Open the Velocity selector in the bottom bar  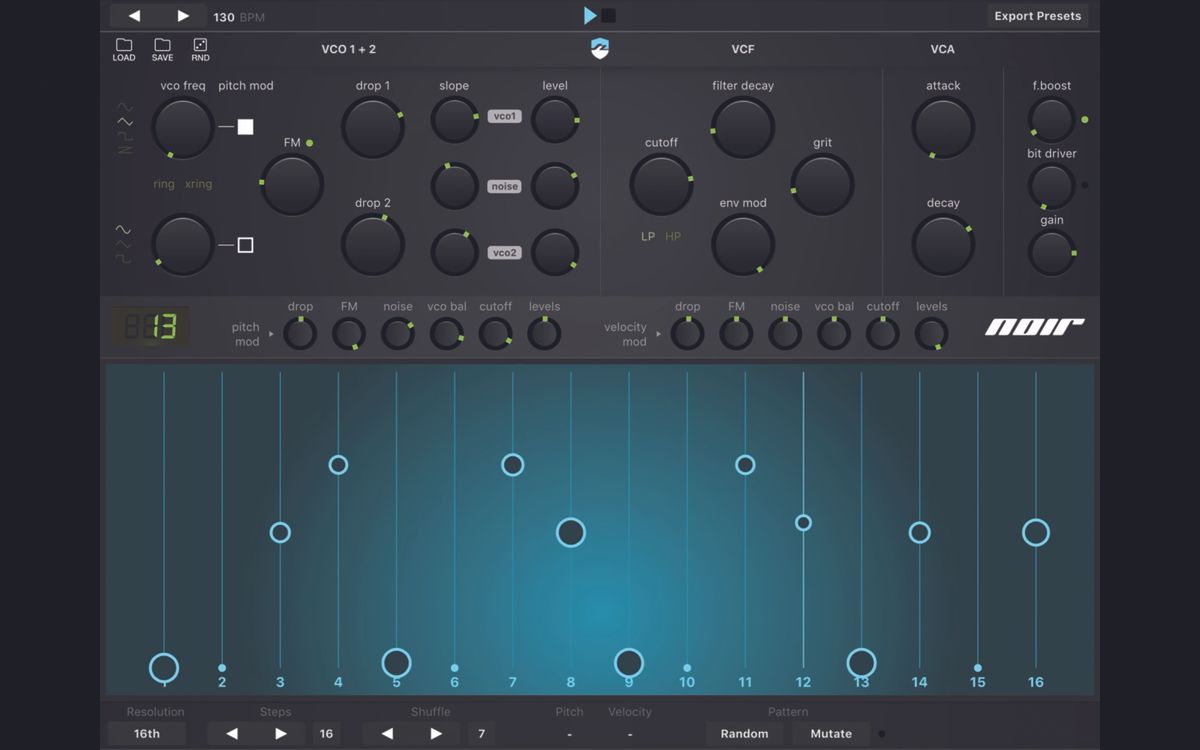pyautogui.click(x=629, y=733)
